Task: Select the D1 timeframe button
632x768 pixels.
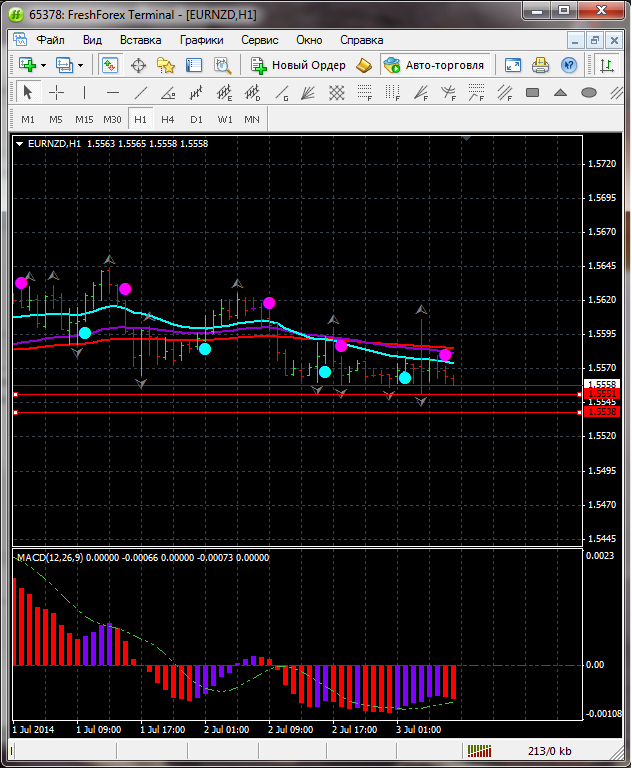Action: coord(196,119)
